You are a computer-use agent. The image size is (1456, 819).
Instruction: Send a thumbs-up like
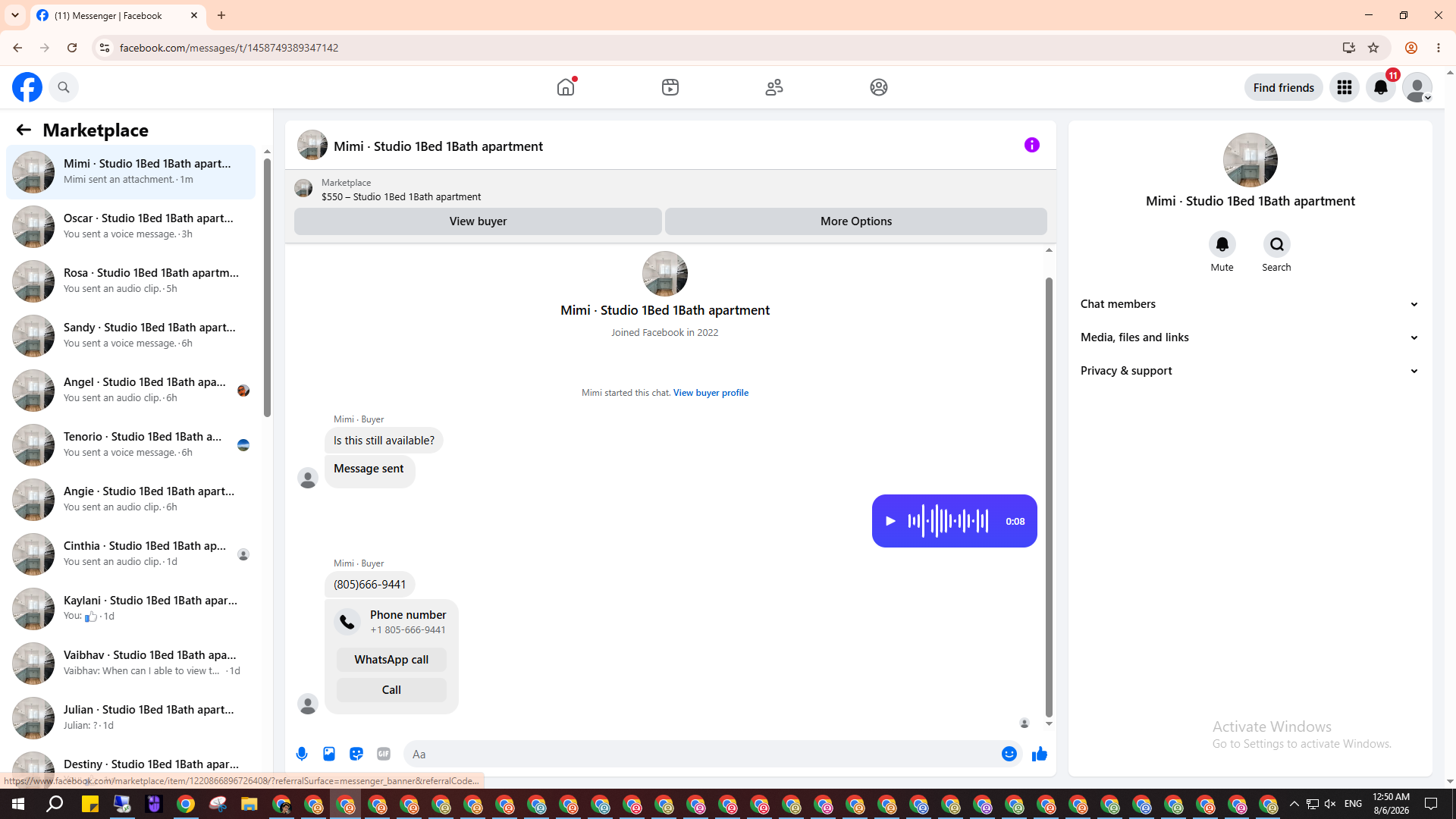coord(1039,754)
